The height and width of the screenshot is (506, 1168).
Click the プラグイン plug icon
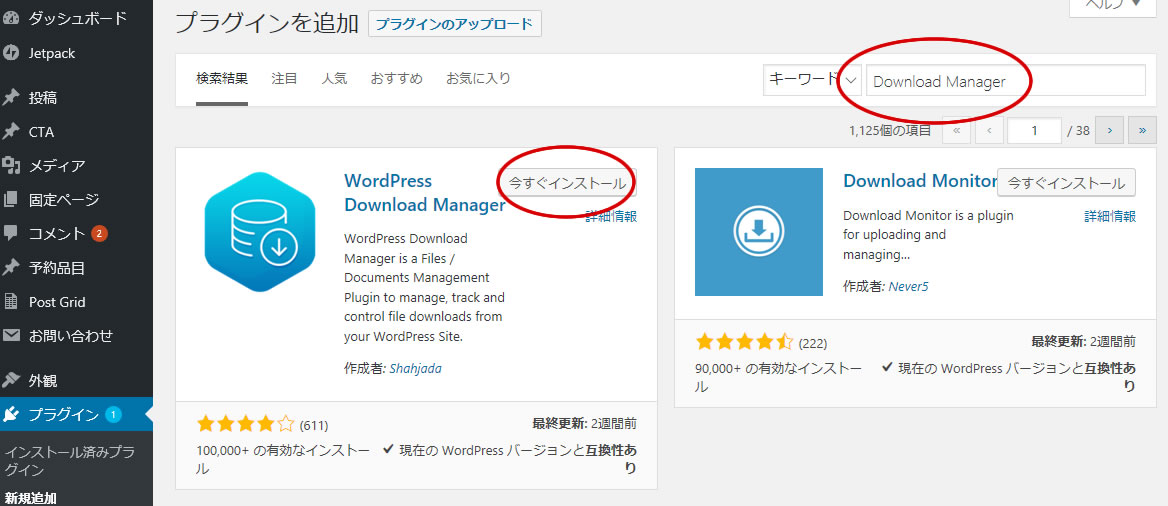click(x=11, y=414)
